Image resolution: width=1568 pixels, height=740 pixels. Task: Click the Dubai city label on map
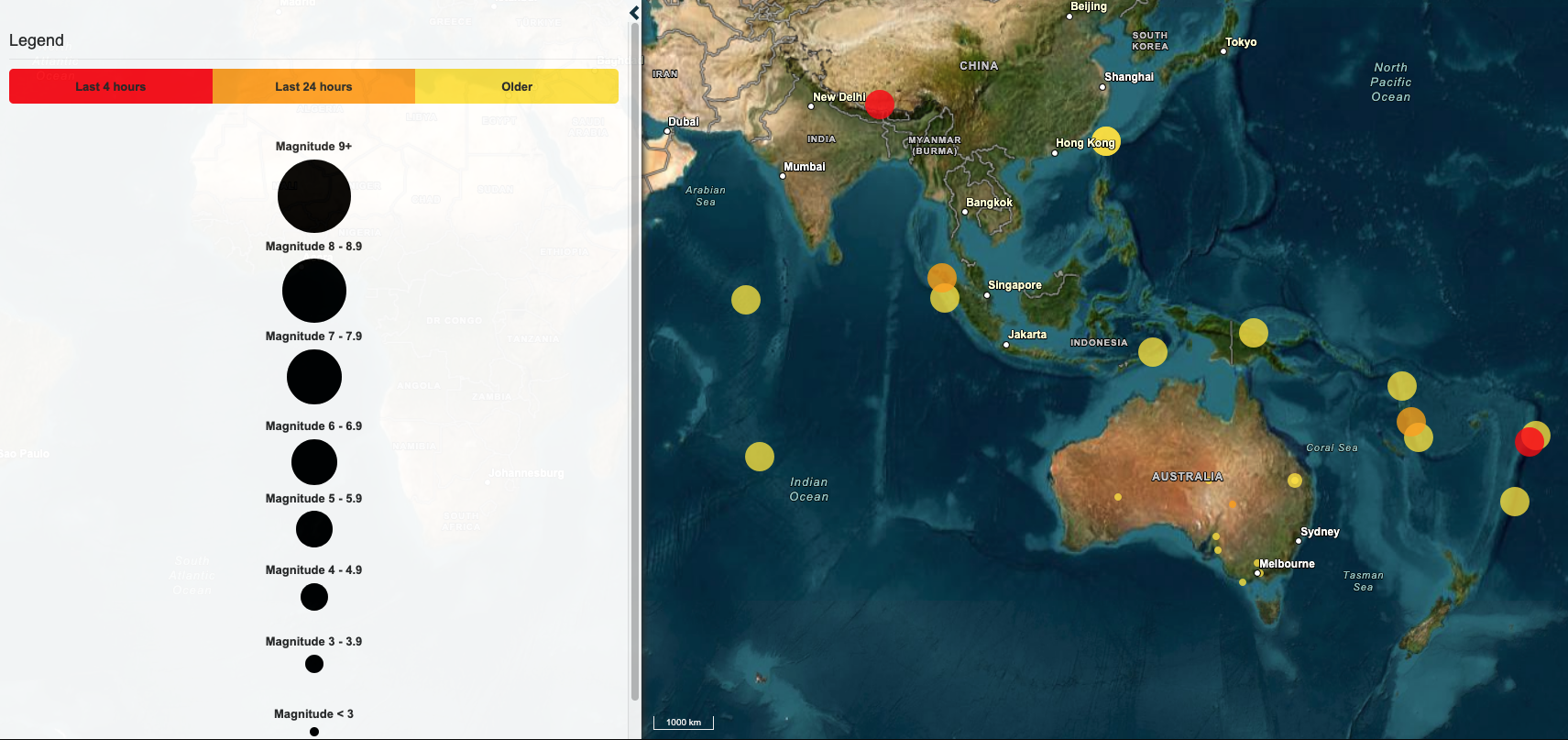pyautogui.click(x=684, y=122)
